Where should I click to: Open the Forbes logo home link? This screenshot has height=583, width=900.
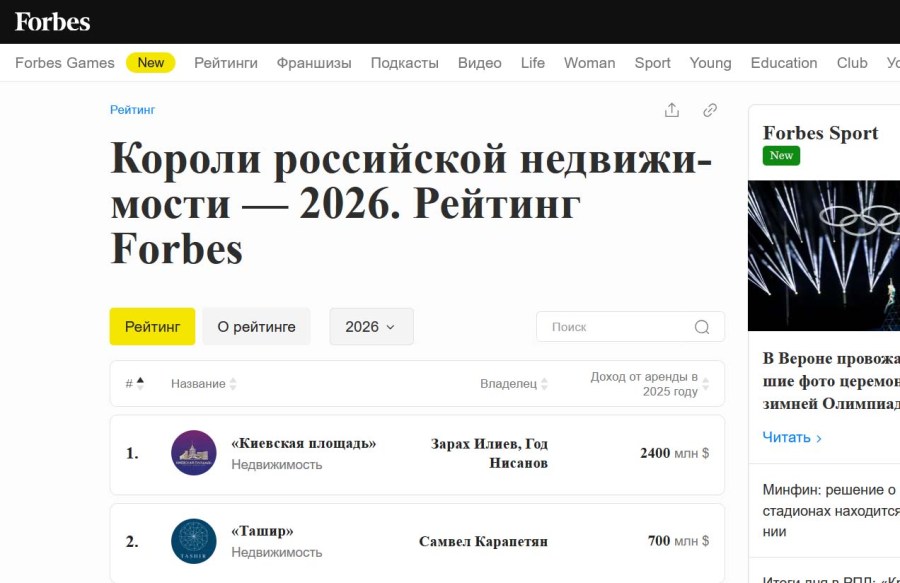(x=52, y=22)
